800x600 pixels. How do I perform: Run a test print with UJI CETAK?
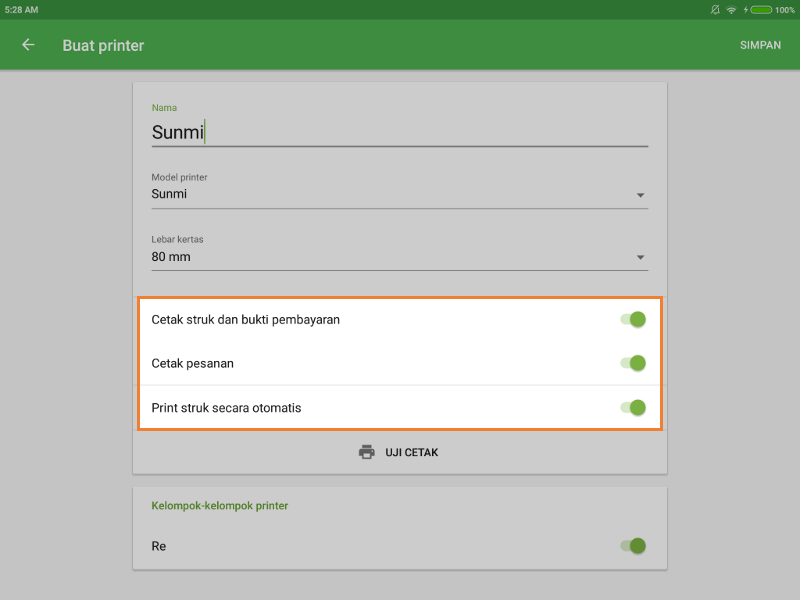411,452
